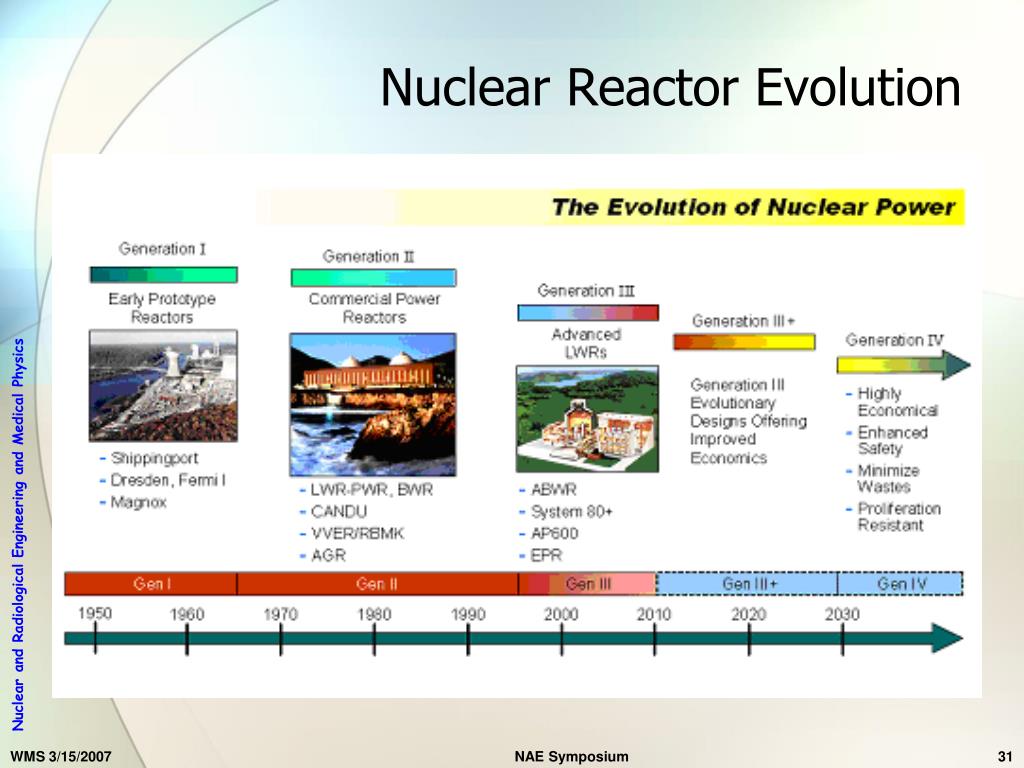Select 'The Evolution of Nuclear Power' banner text
This screenshot has height=768, width=1024.
753,207
